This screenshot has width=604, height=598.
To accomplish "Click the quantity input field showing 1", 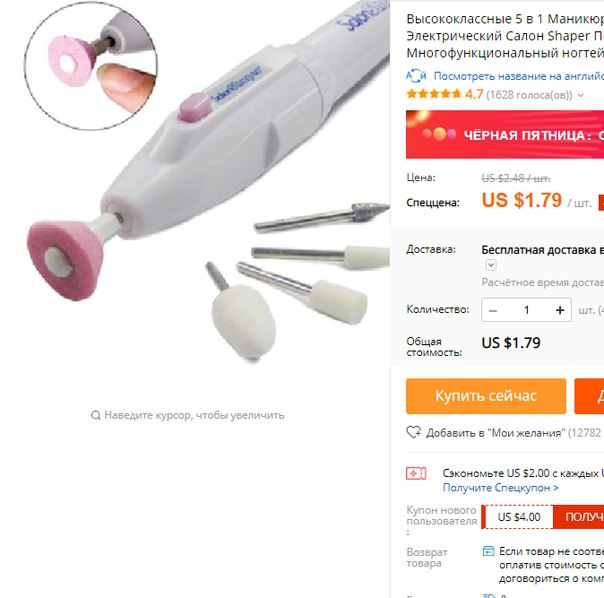I will [x=526, y=310].
